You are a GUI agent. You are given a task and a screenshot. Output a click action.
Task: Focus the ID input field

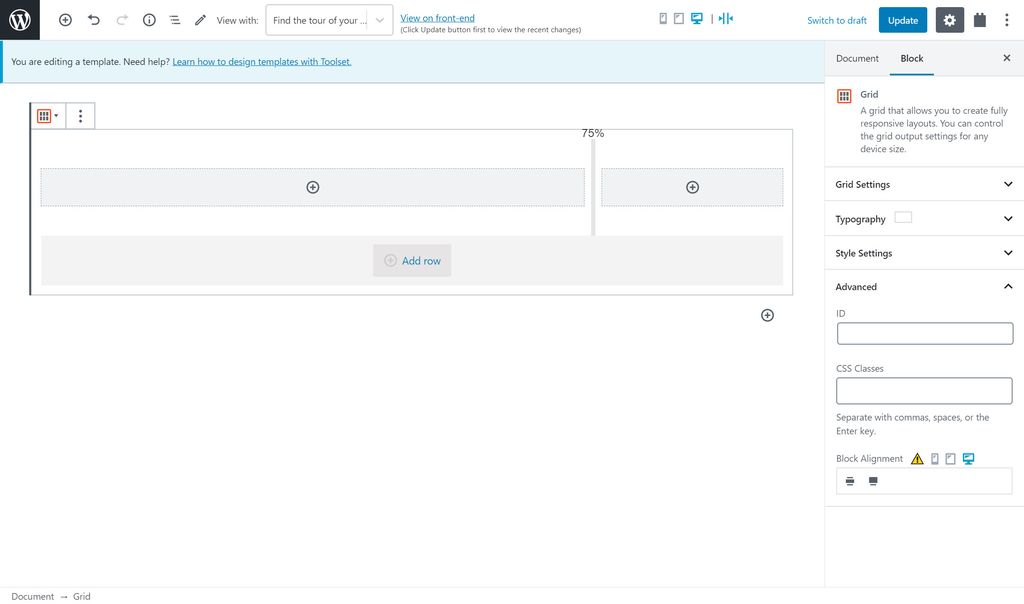925,334
